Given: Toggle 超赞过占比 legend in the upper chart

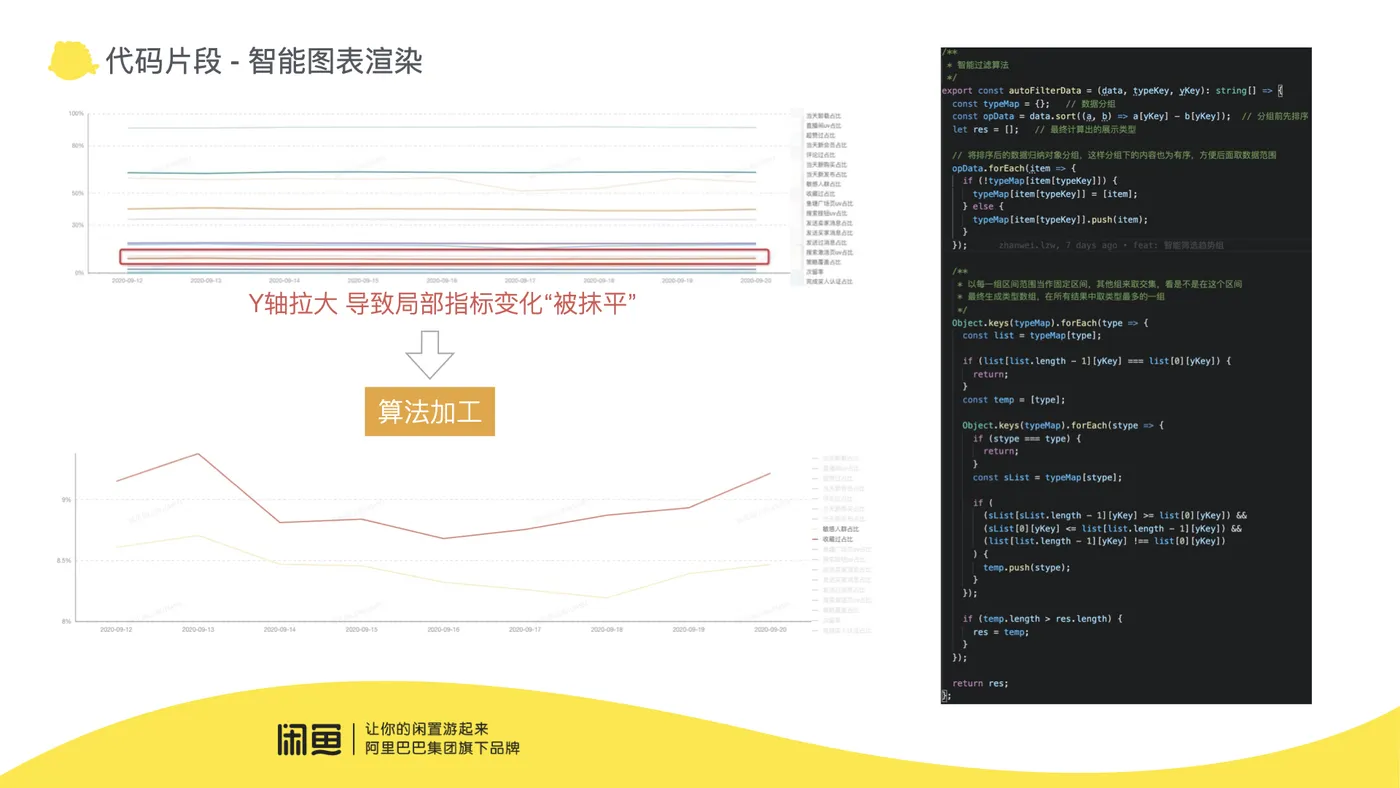Looking at the screenshot, I should pyautogui.click(x=821, y=135).
